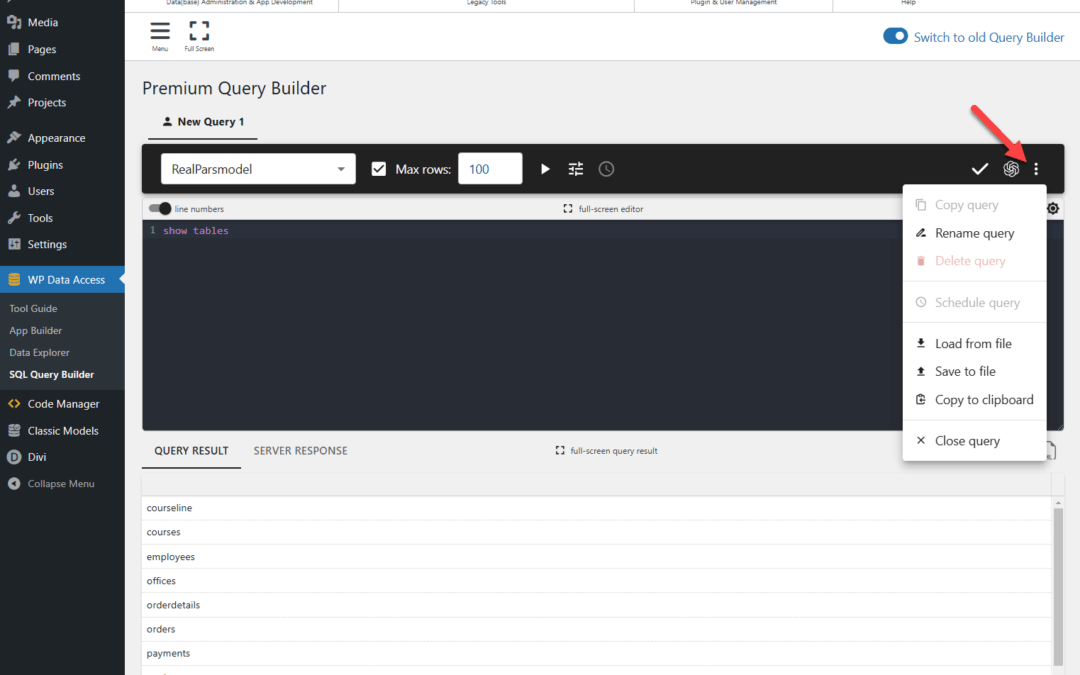Click the checkmark save icon
The width and height of the screenshot is (1080, 675).
[979, 169]
